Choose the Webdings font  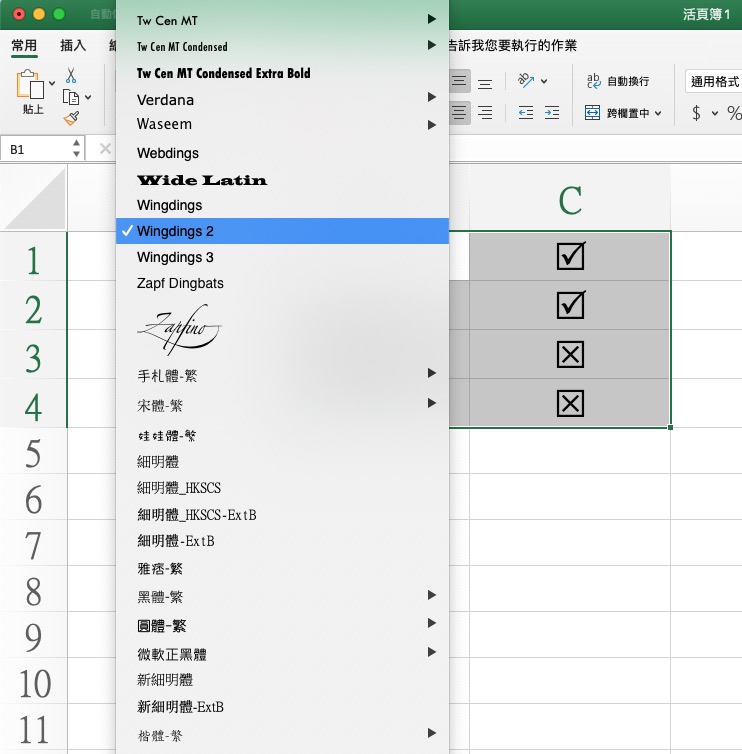282,153
